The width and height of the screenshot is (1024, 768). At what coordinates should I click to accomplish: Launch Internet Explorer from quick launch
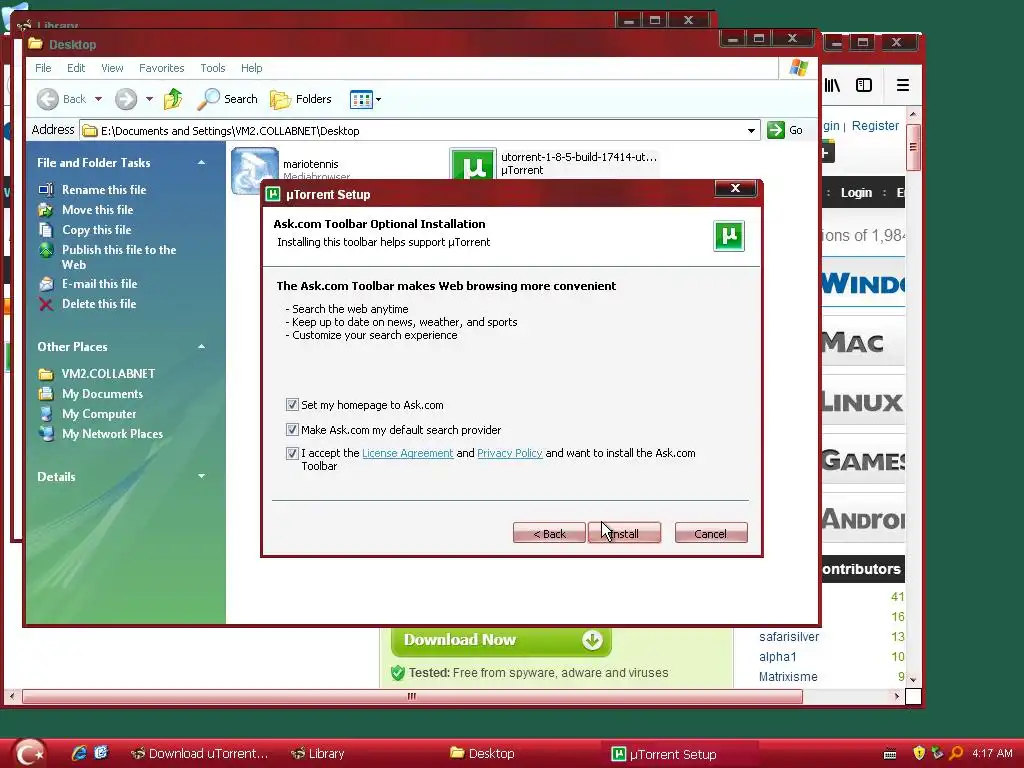click(x=79, y=753)
